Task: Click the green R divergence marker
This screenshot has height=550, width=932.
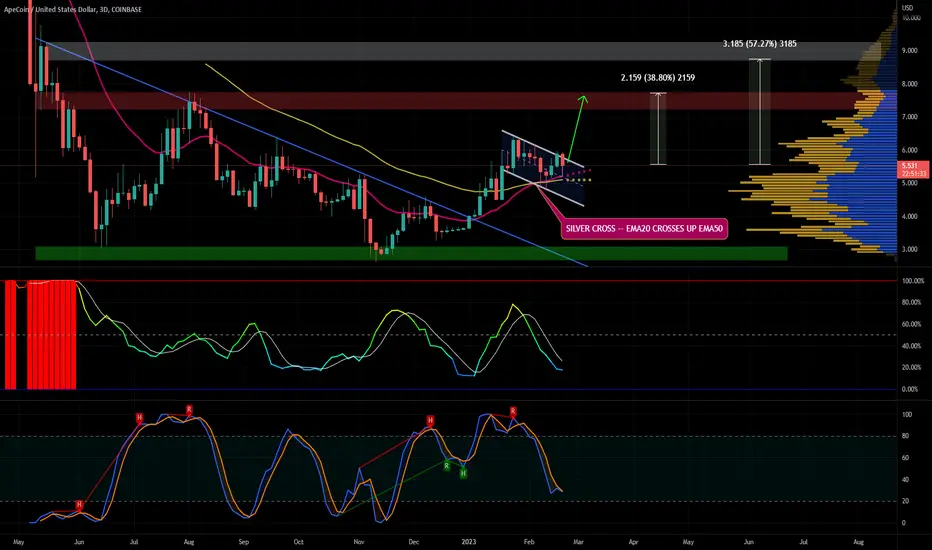Action: [446, 466]
